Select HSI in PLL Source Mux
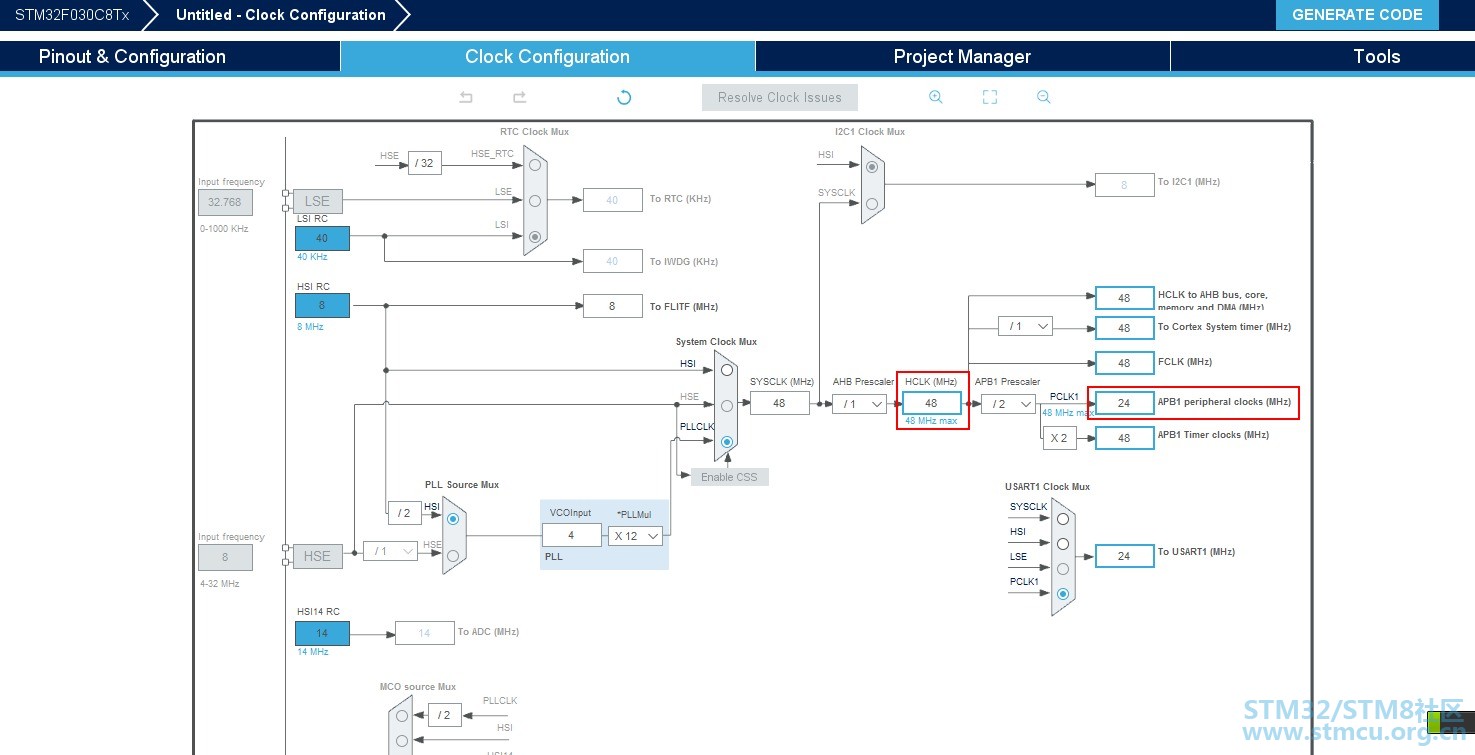Image resolution: width=1475 pixels, height=755 pixels. (x=454, y=519)
